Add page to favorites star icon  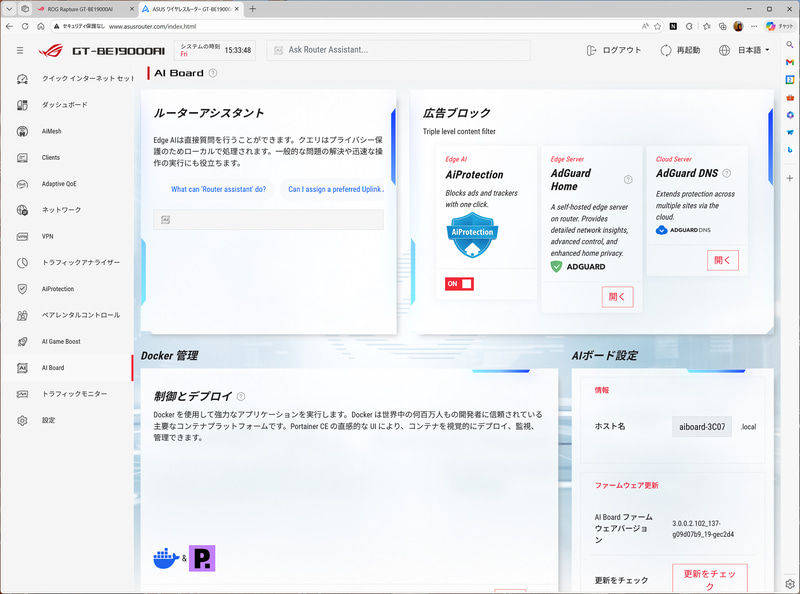click(658, 26)
